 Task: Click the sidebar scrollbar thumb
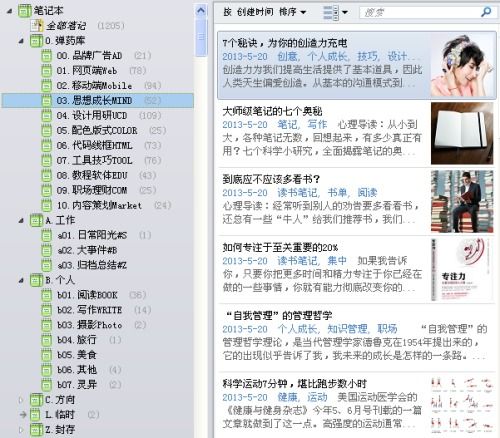point(201,37)
